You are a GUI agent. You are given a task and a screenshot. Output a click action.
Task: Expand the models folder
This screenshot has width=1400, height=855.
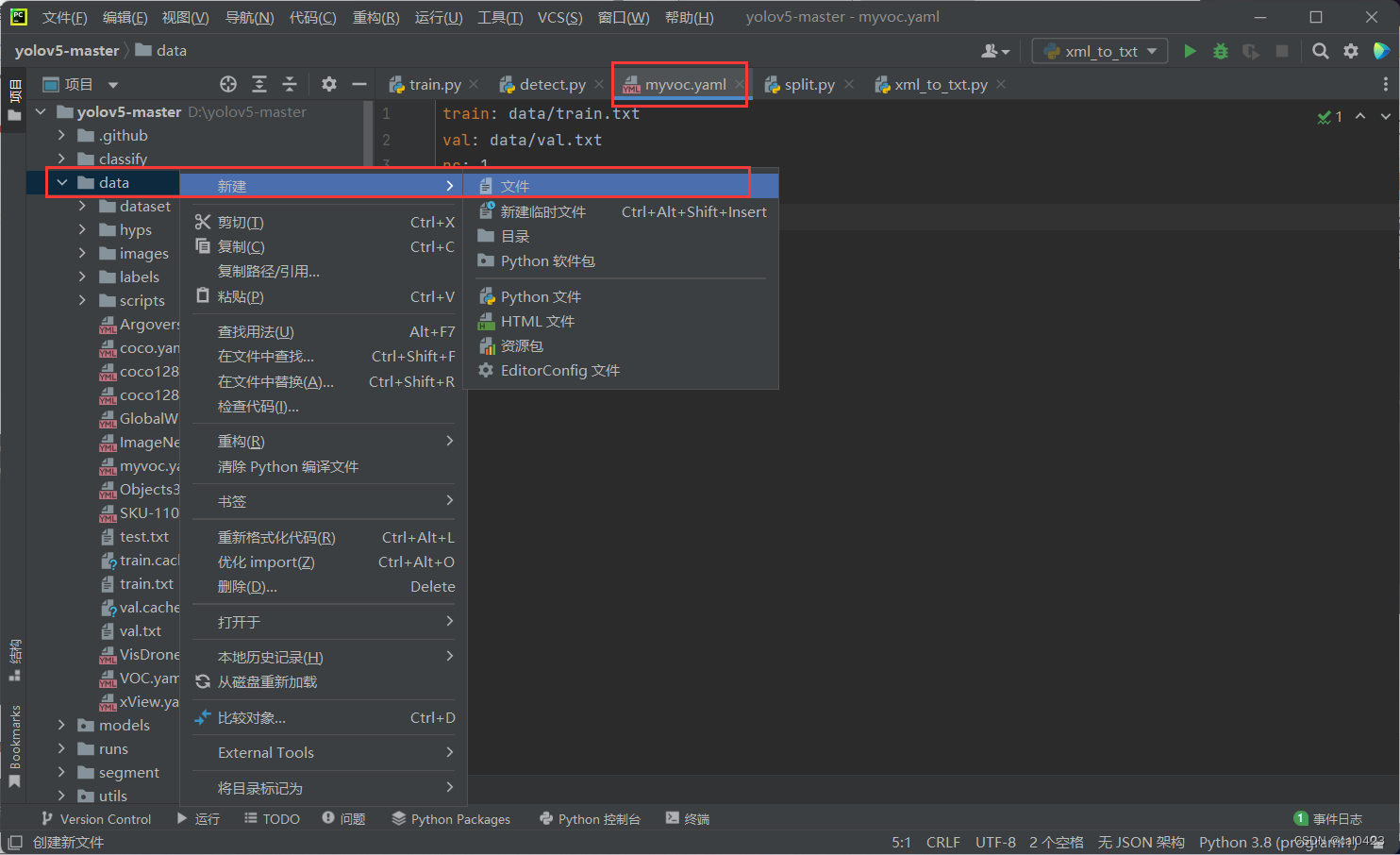click(61, 725)
